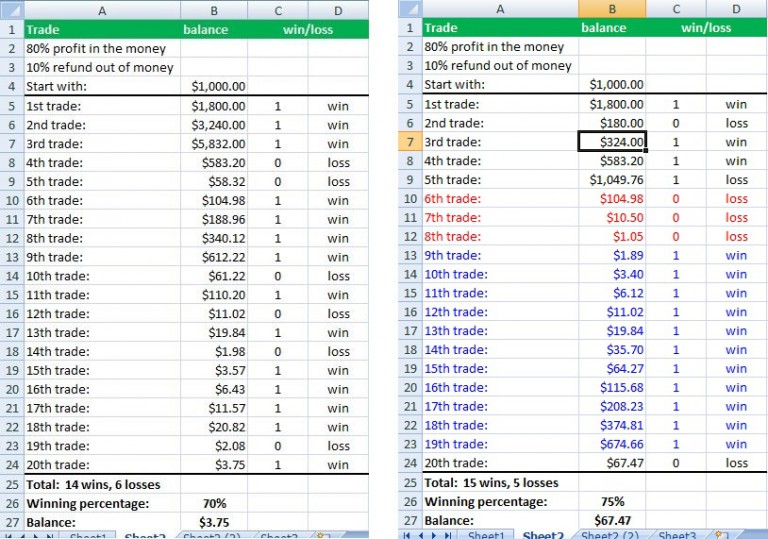Screen dimensions: 768x539
Task: Select column D header in right spreadsheet
Action: click(x=736, y=9)
